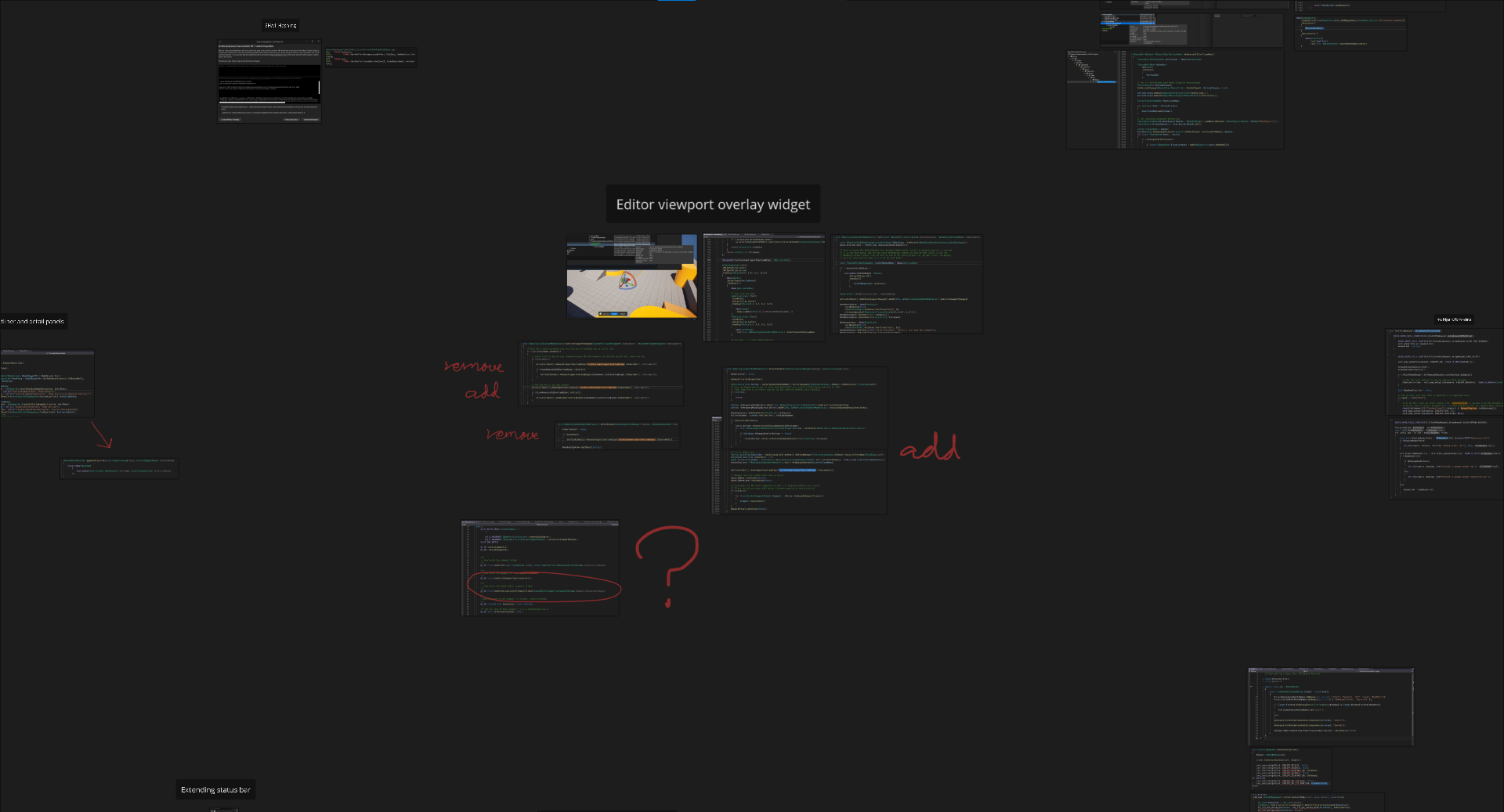Select the bottom-right code editor screenshot with tabs
Viewport: 1504px width, 812px height.
pyautogui.click(x=1330, y=706)
